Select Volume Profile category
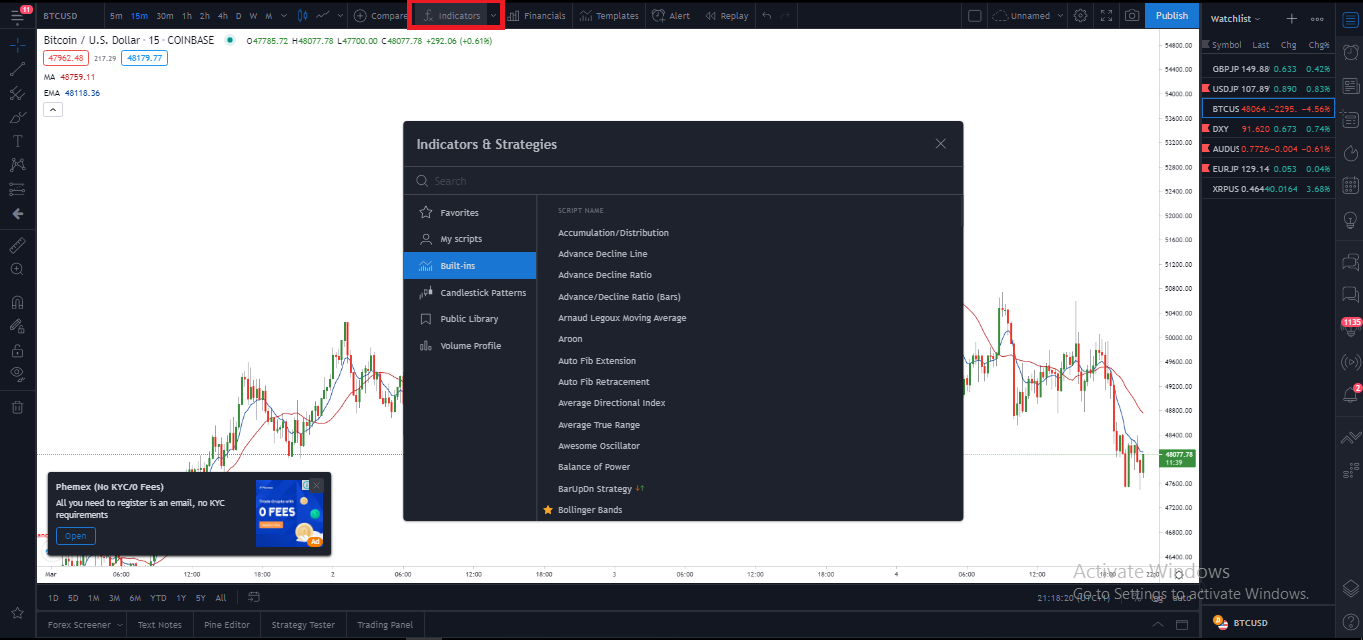The width and height of the screenshot is (1363, 640). pyautogui.click(x=470, y=346)
